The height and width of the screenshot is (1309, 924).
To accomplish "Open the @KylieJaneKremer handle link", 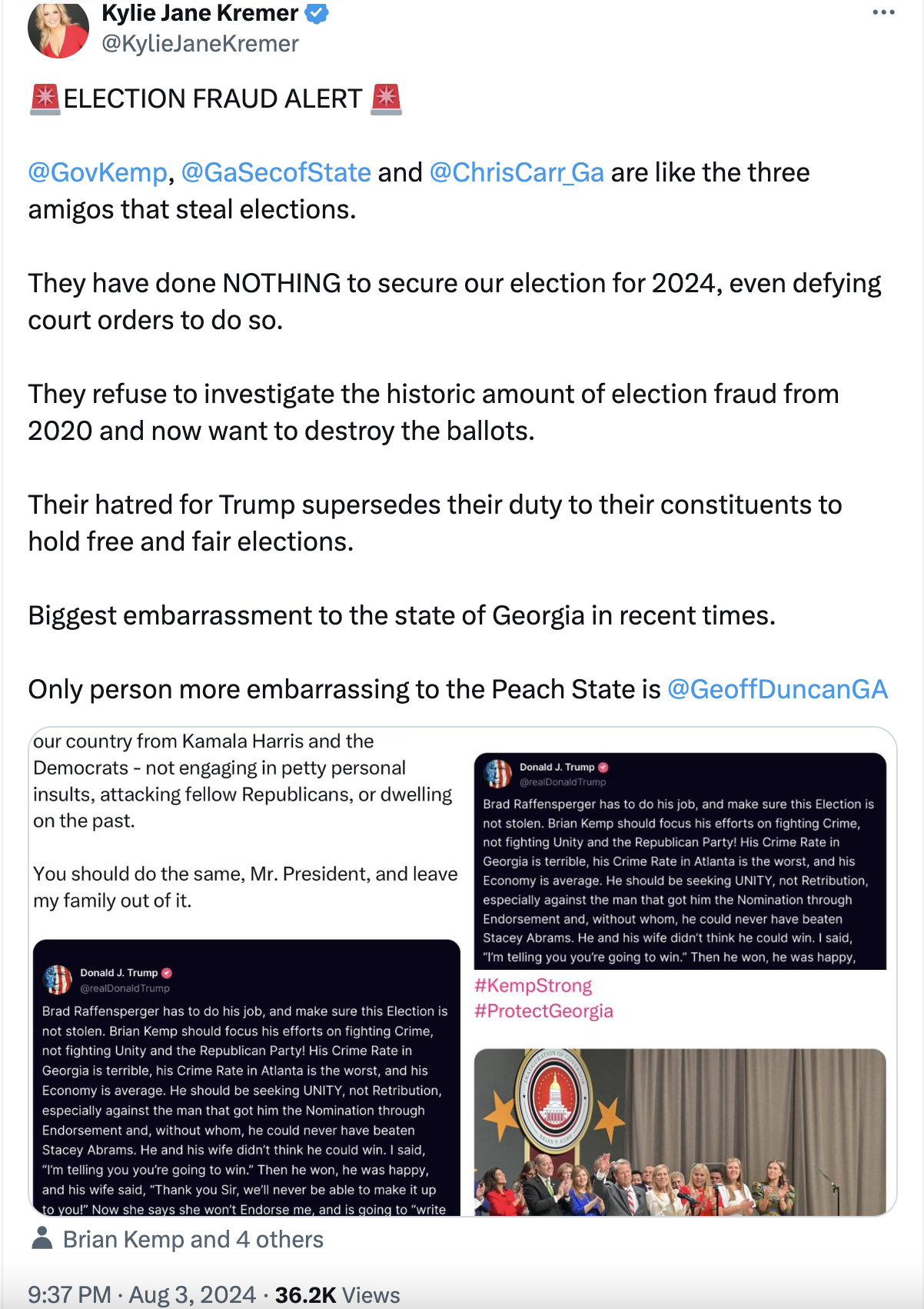I will pyautogui.click(x=200, y=44).
